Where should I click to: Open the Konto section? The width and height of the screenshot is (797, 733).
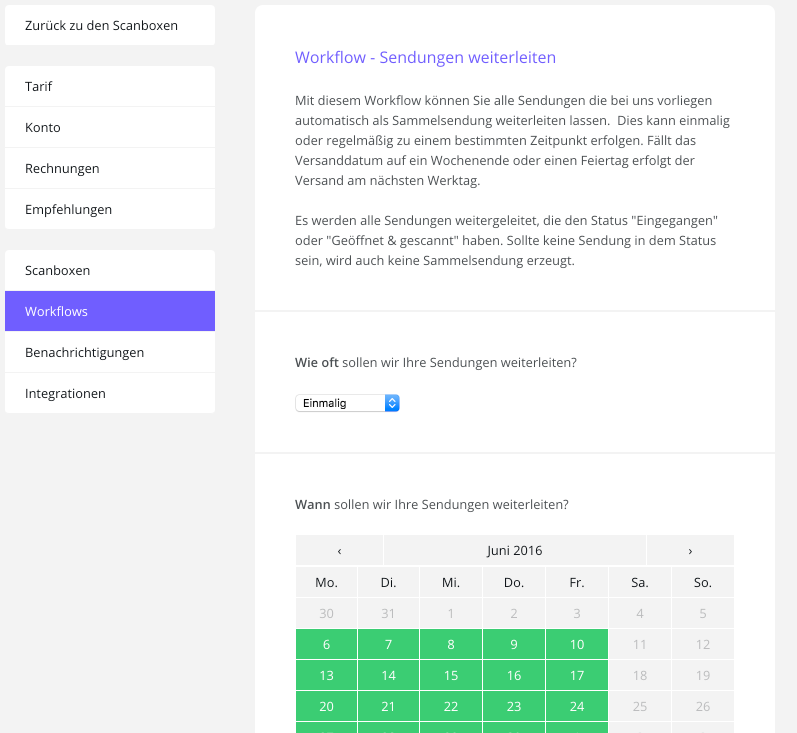[x=110, y=127]
